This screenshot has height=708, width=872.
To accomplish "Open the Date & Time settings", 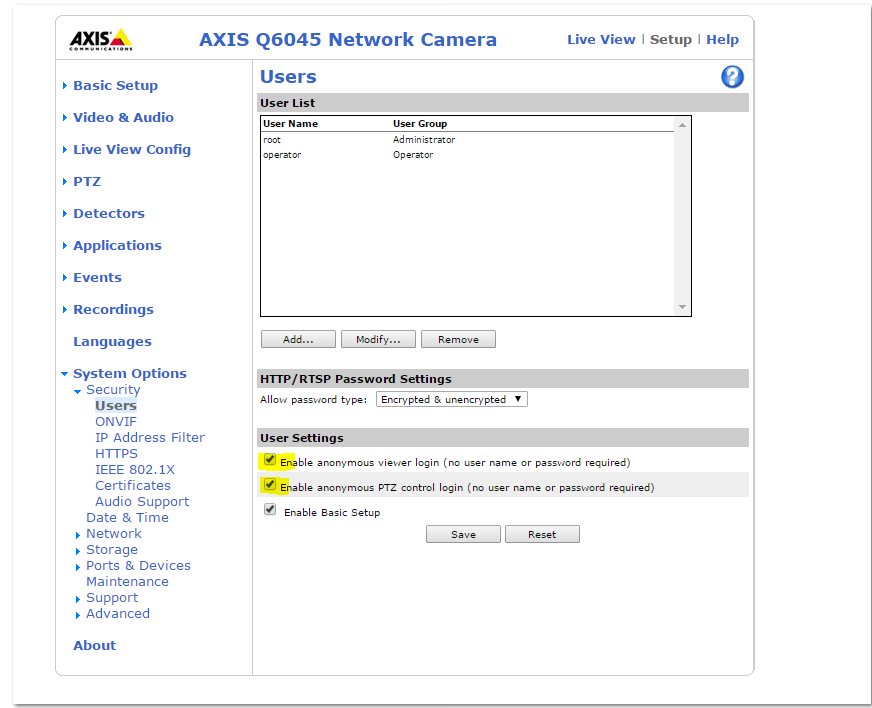I will 127,517.
